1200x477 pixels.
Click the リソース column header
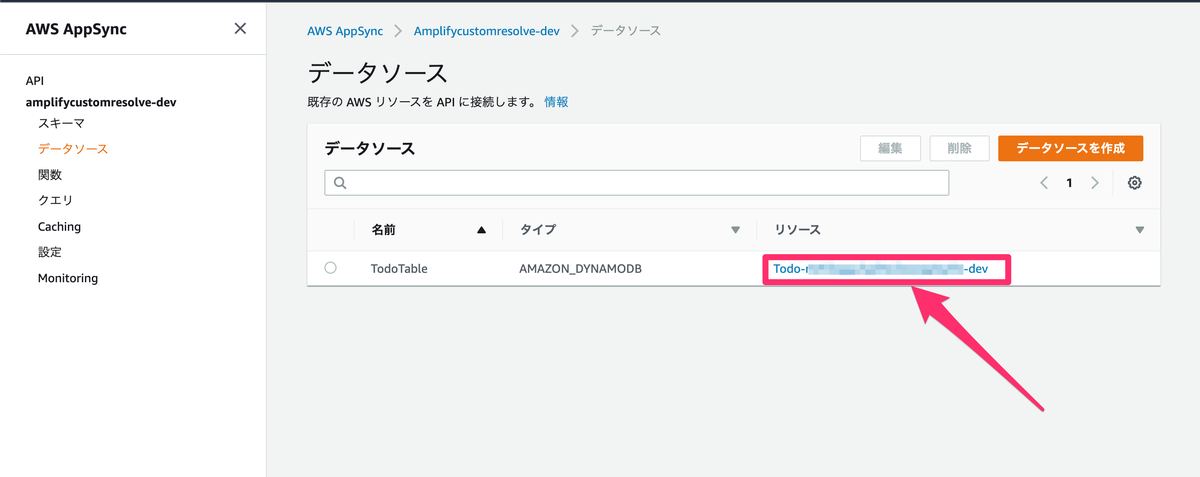798,230
